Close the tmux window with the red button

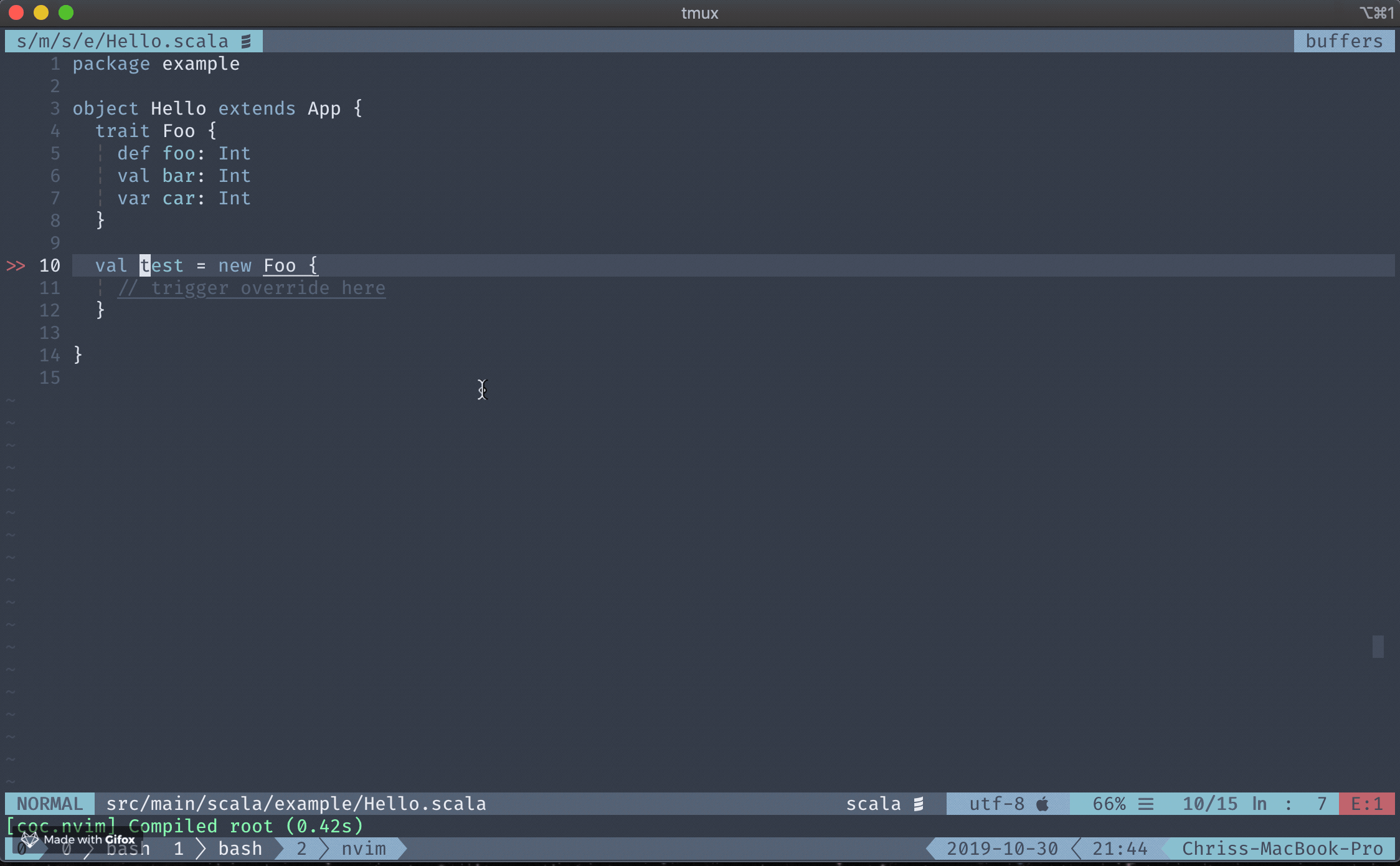click(16, 12)
